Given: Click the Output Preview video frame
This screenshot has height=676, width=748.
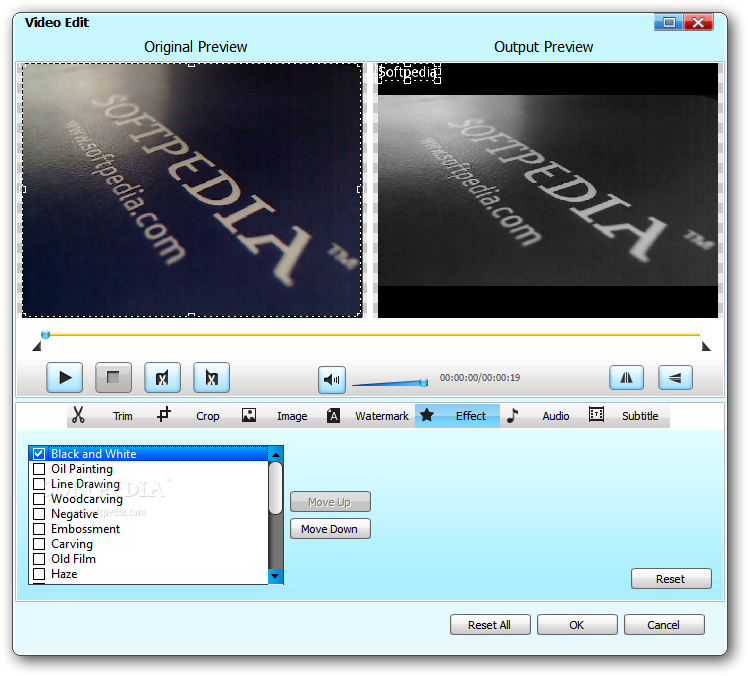Looking at the screenshot, I should click(548, 190).
